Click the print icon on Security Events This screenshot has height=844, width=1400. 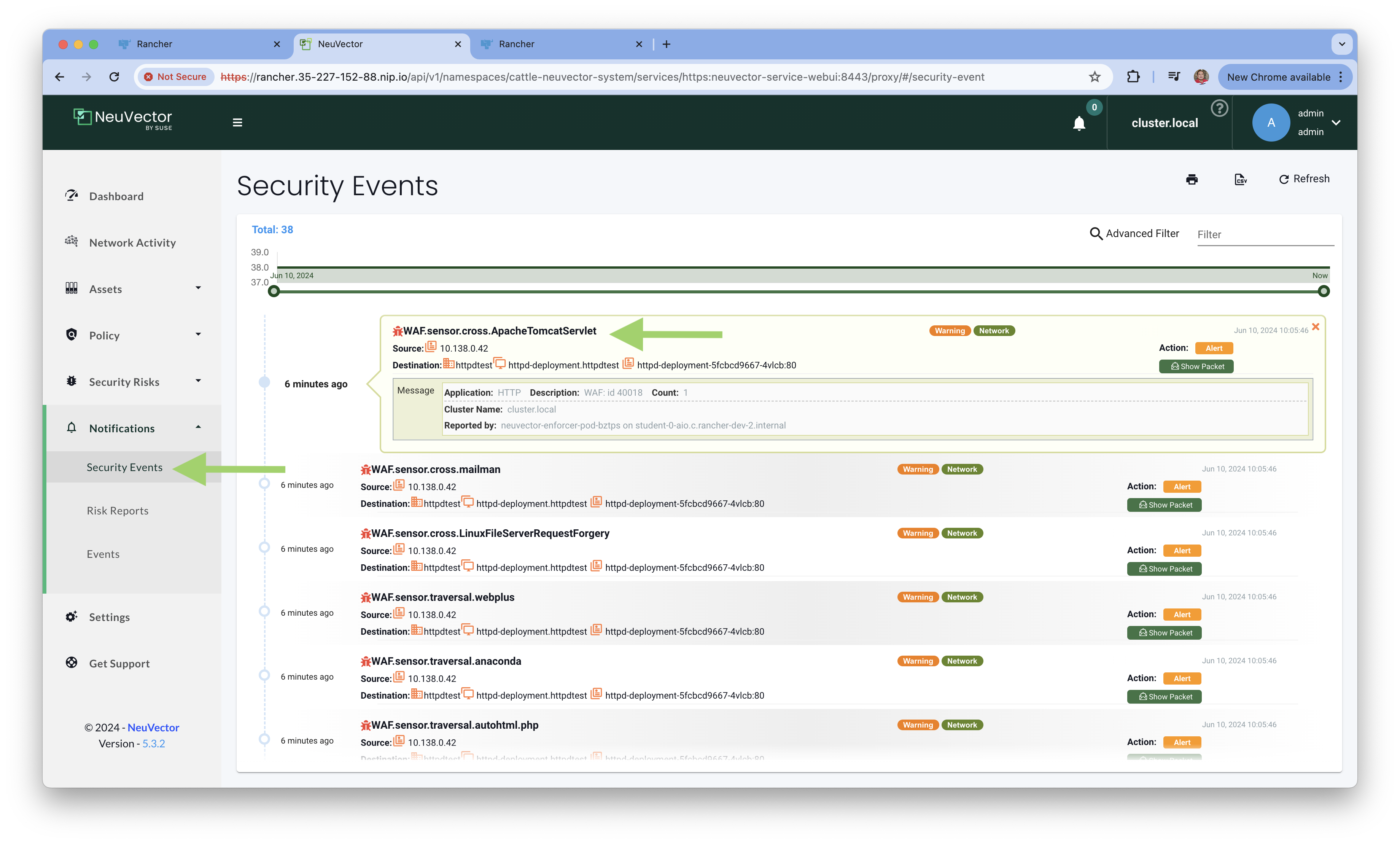click(x=1192, y=180)
